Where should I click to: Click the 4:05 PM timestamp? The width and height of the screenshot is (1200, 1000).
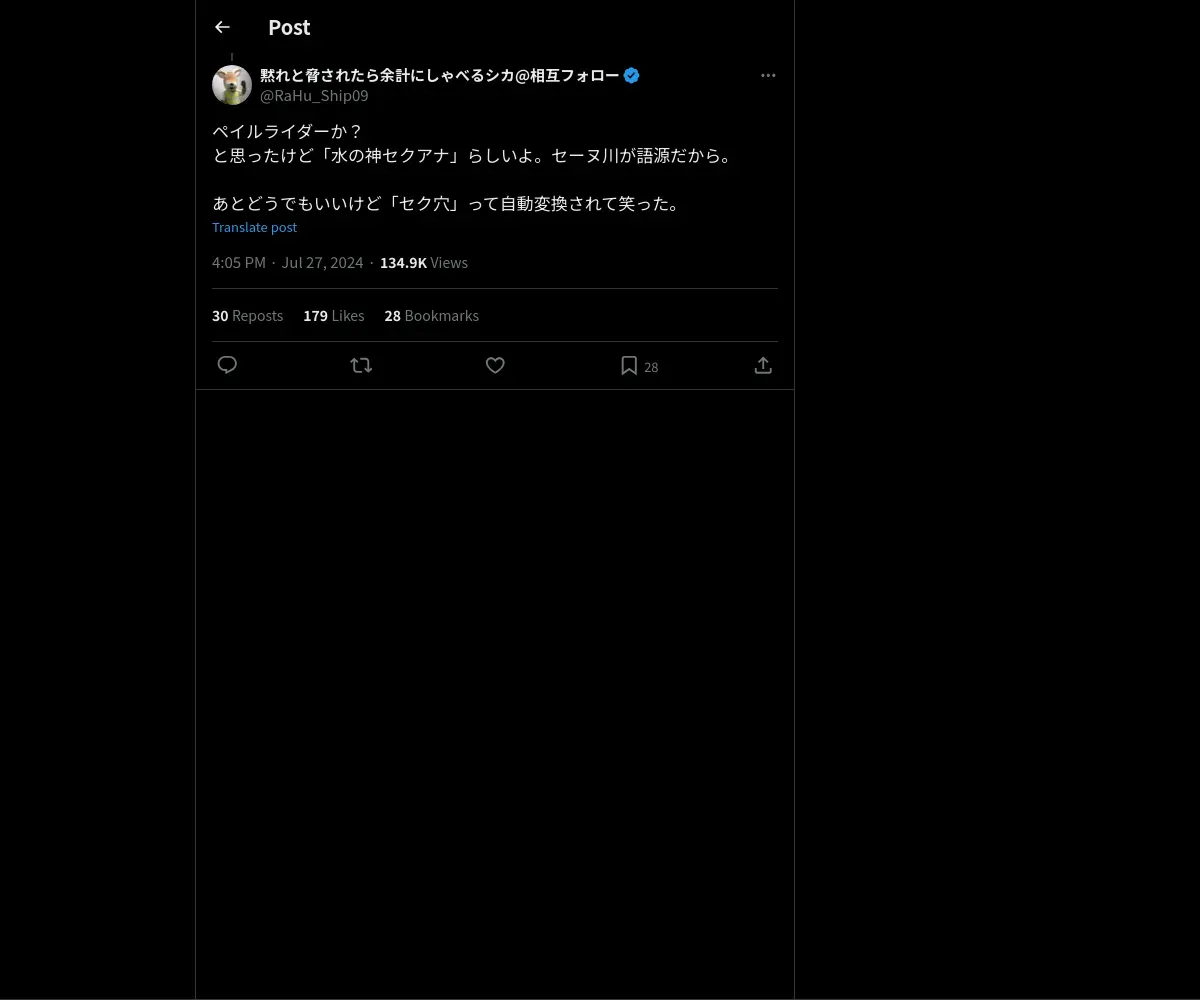click(x=239, y=262)
